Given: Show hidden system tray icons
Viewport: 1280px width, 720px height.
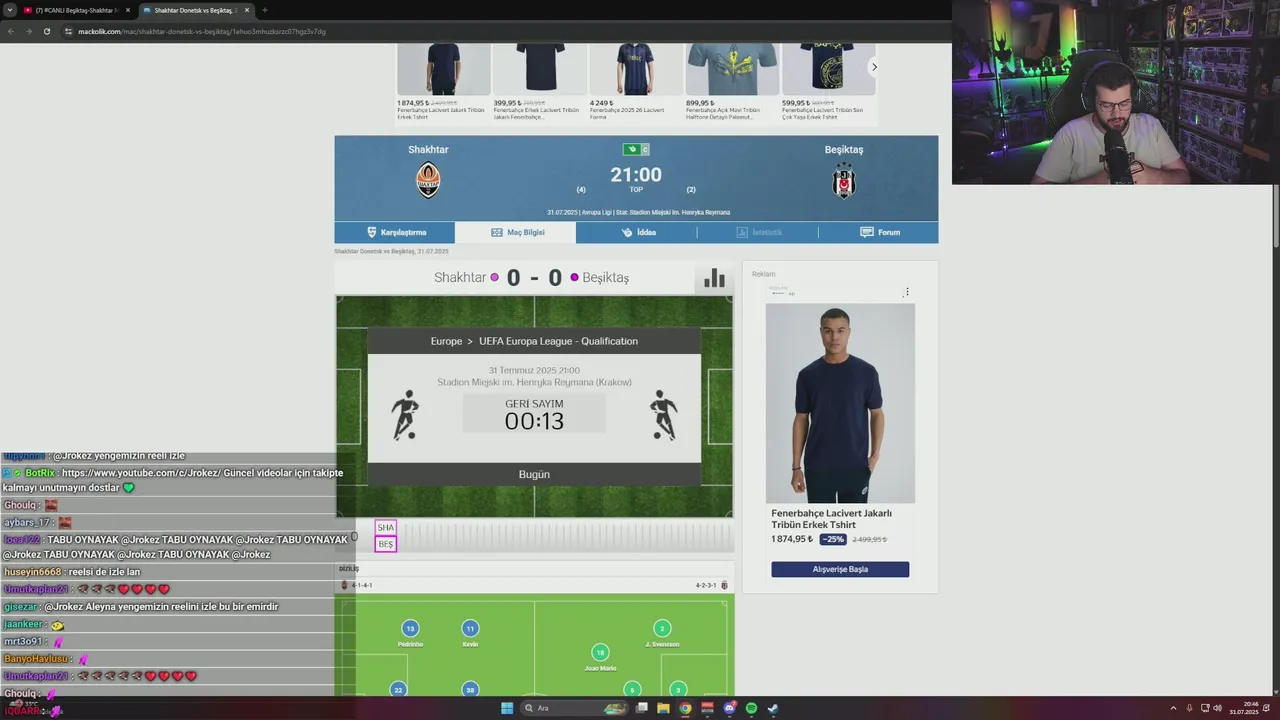Looking at the screenshot, I should coord(1173,708).
